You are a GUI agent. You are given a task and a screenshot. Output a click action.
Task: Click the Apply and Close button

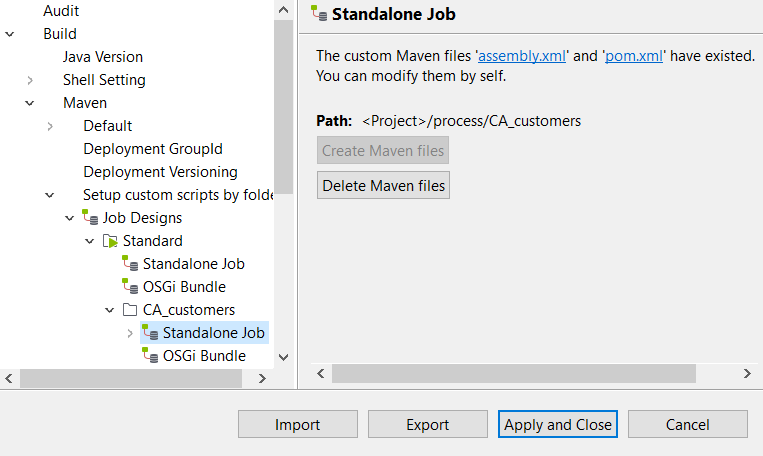coord(557,425)
